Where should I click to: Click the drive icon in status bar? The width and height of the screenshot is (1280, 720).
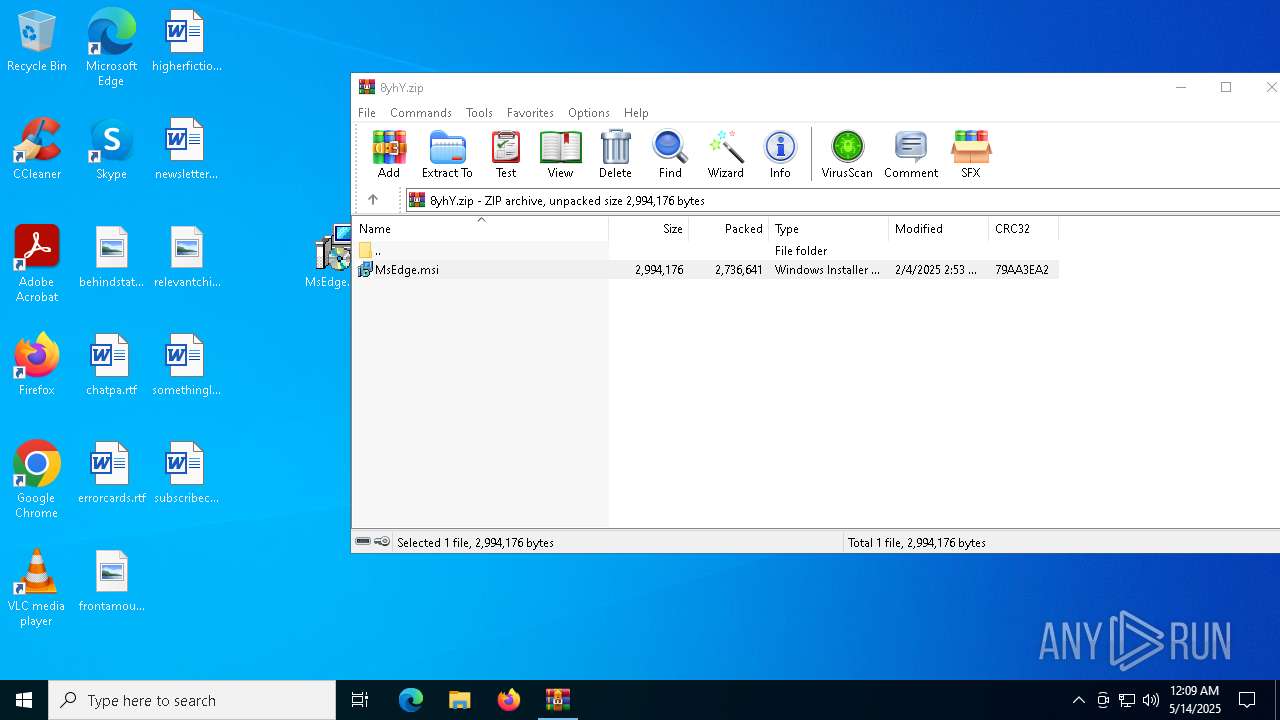(363, 542)
